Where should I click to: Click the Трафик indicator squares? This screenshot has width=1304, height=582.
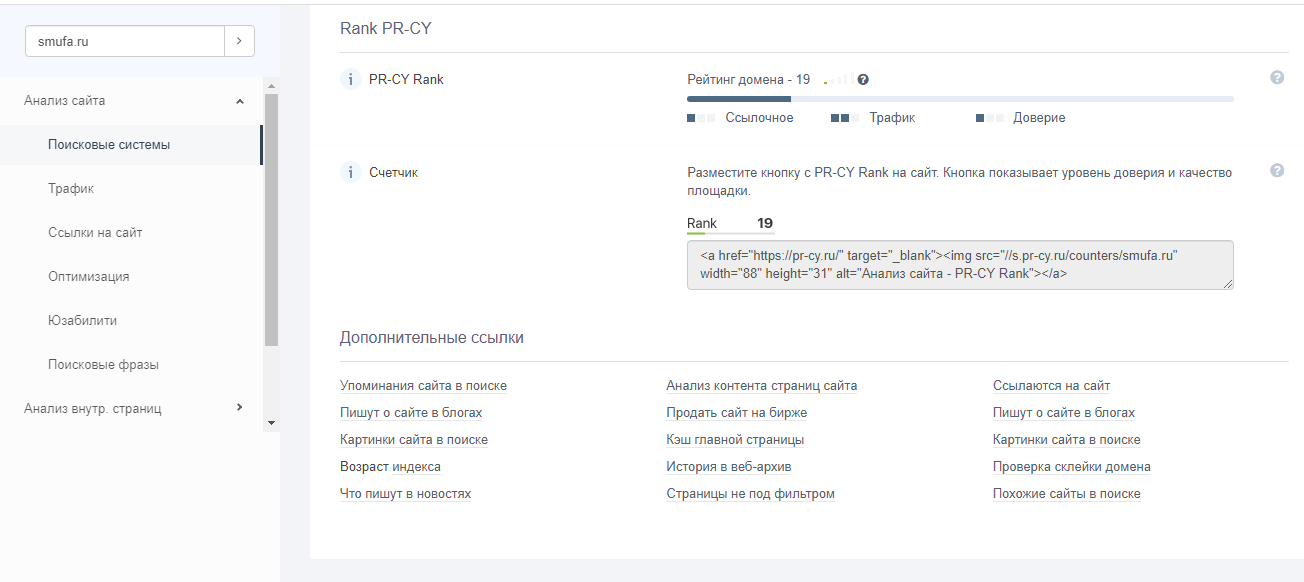pyautogui.click(x=845, y=118)
